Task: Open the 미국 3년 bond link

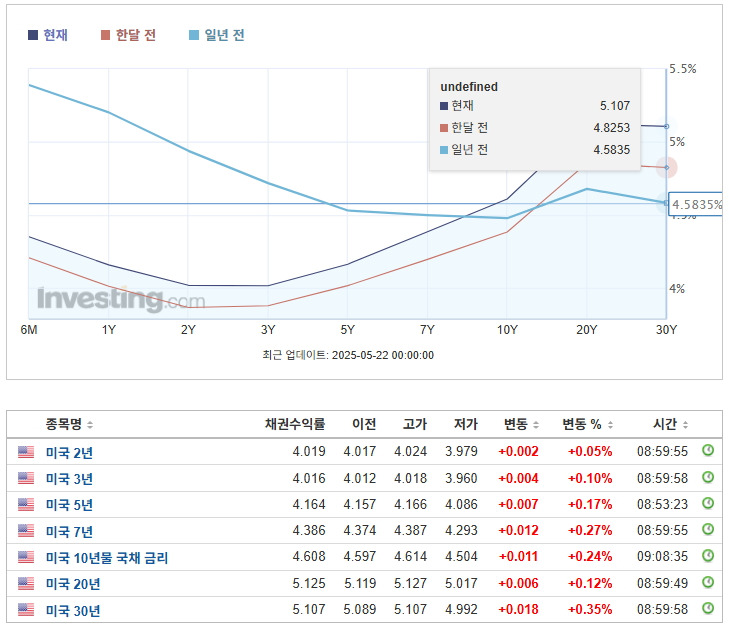Action: [x=69, y=479]
